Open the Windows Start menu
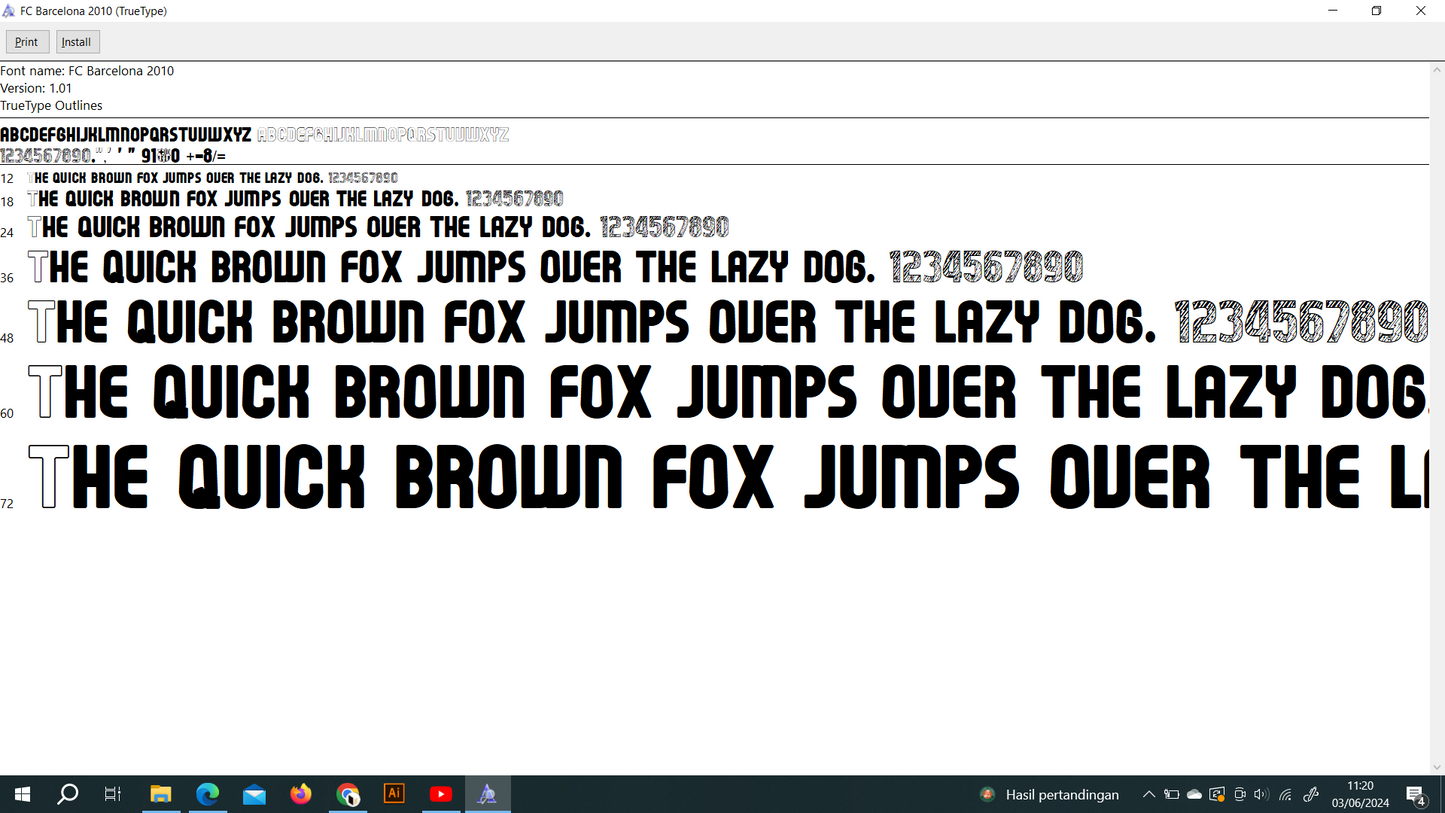The height and width of the screenshot is (813, 1445). [x=22, y=794]
